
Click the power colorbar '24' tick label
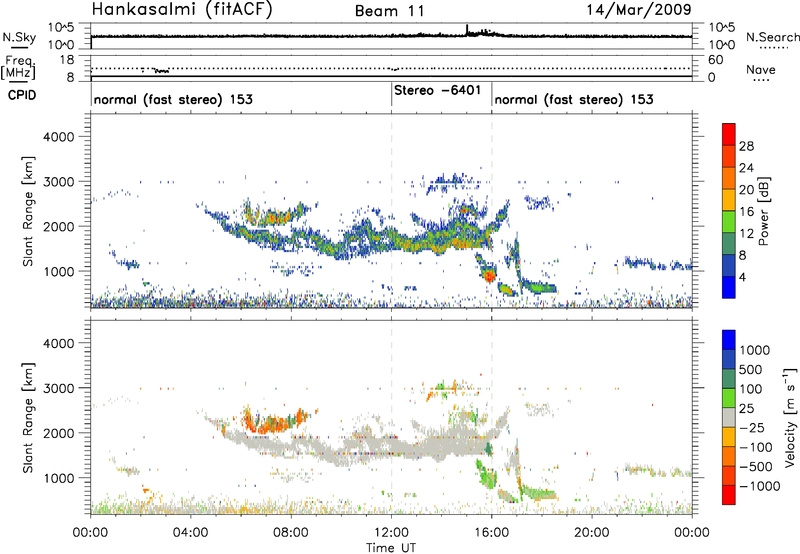click(746, 168)
